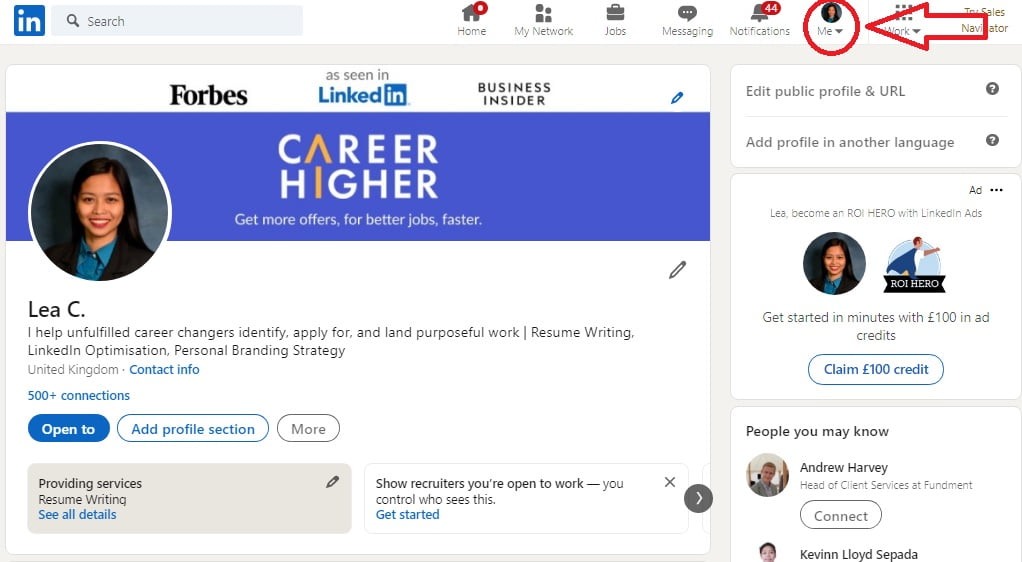Screen dimensions: 1022x562
Task: Open Andrew Harvey's profile picture
Action: coord(767,475)
